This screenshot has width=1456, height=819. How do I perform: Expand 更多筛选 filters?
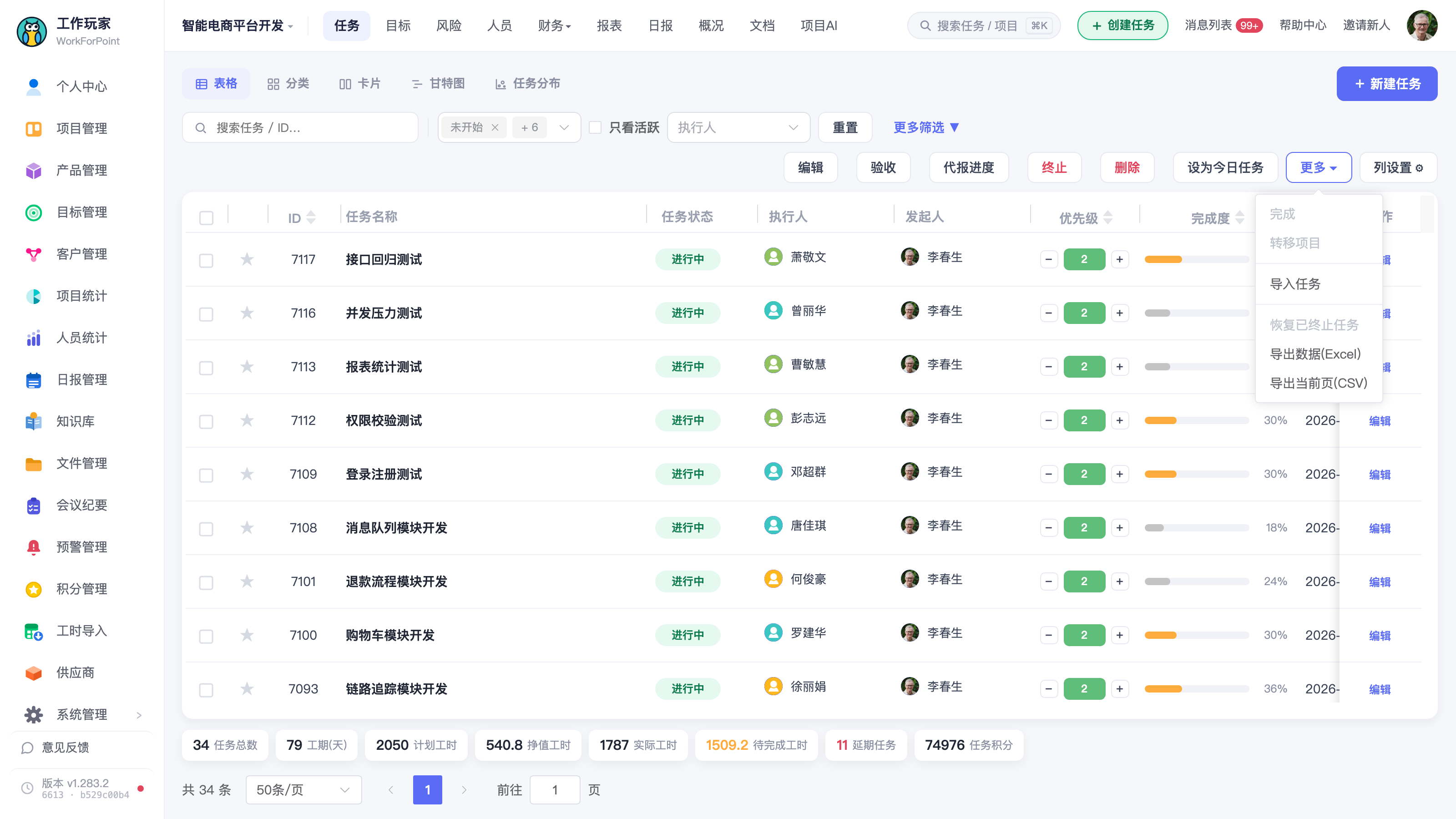pyautogui.click(x=926, y=128)
